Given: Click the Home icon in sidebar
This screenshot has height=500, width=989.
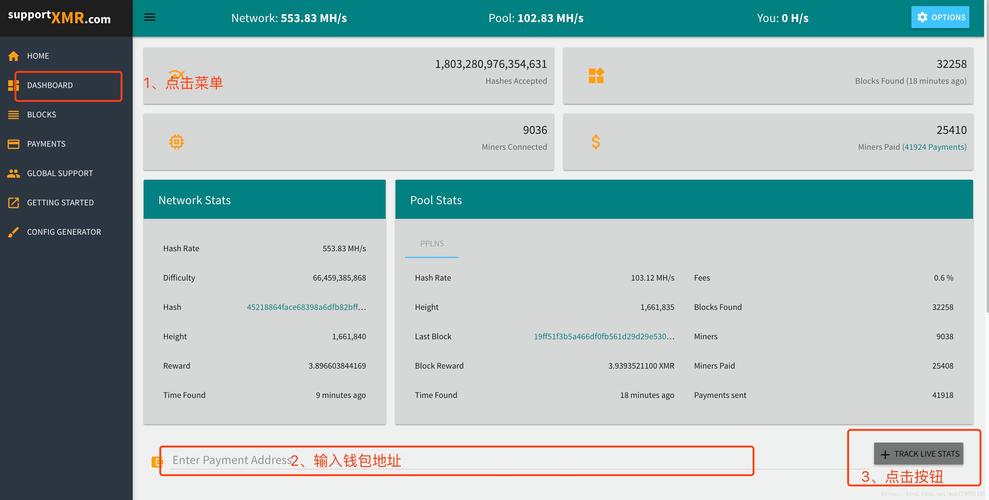Looking at the screenshot, I should pos(13,56).
